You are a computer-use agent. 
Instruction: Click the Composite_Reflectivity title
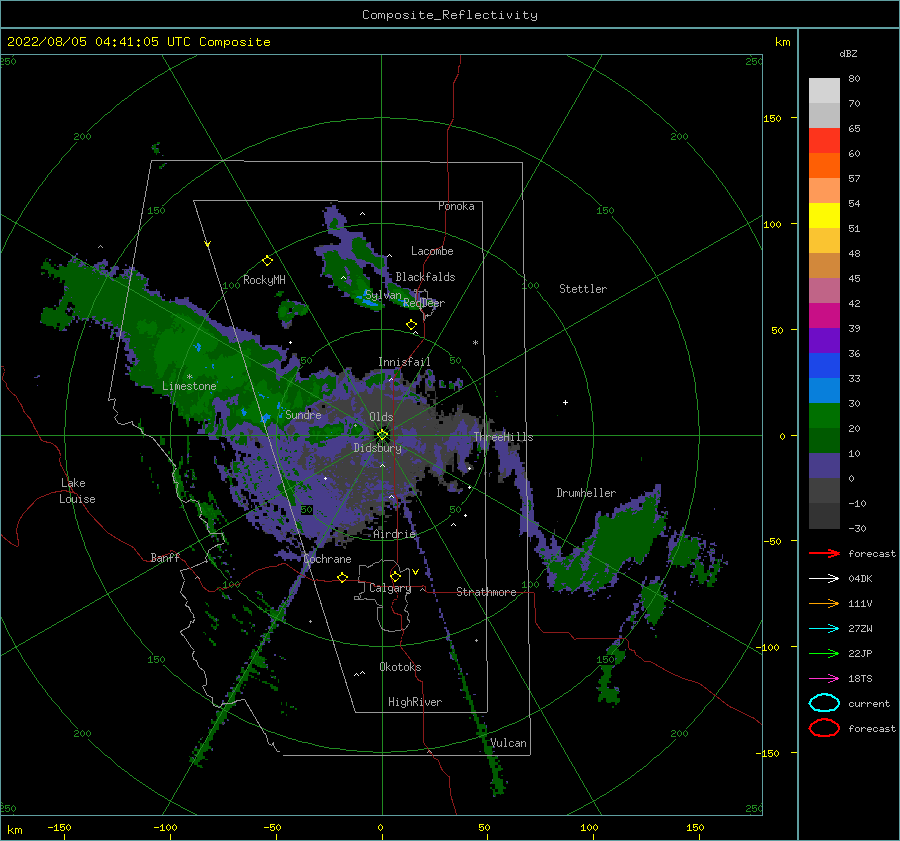450,15
